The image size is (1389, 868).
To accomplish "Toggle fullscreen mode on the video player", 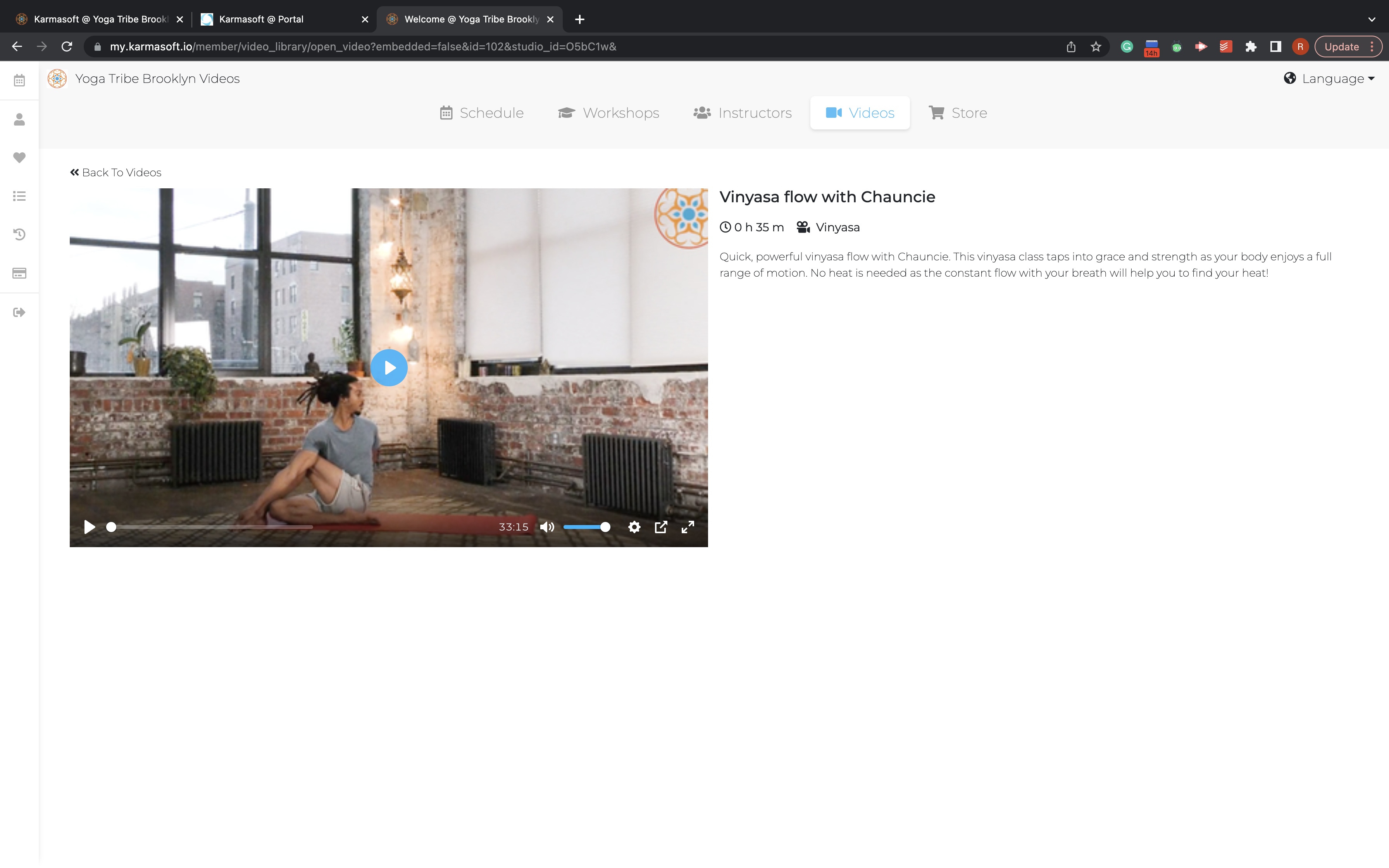I will tap(688, 527).
